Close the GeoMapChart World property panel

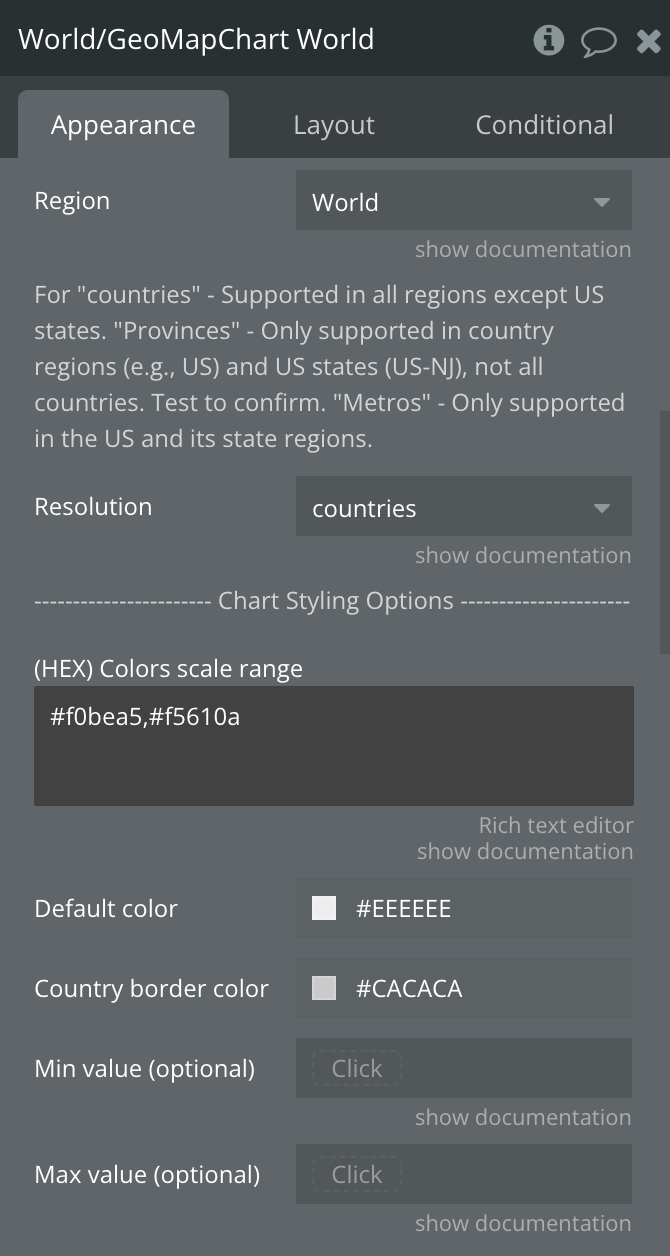[x=648, y=41]
